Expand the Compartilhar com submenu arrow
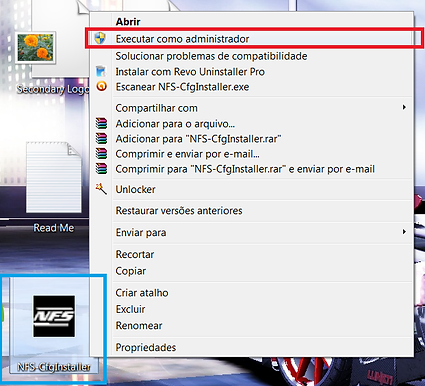The height and width of the screenshot is (386, 425). [404, 107]
